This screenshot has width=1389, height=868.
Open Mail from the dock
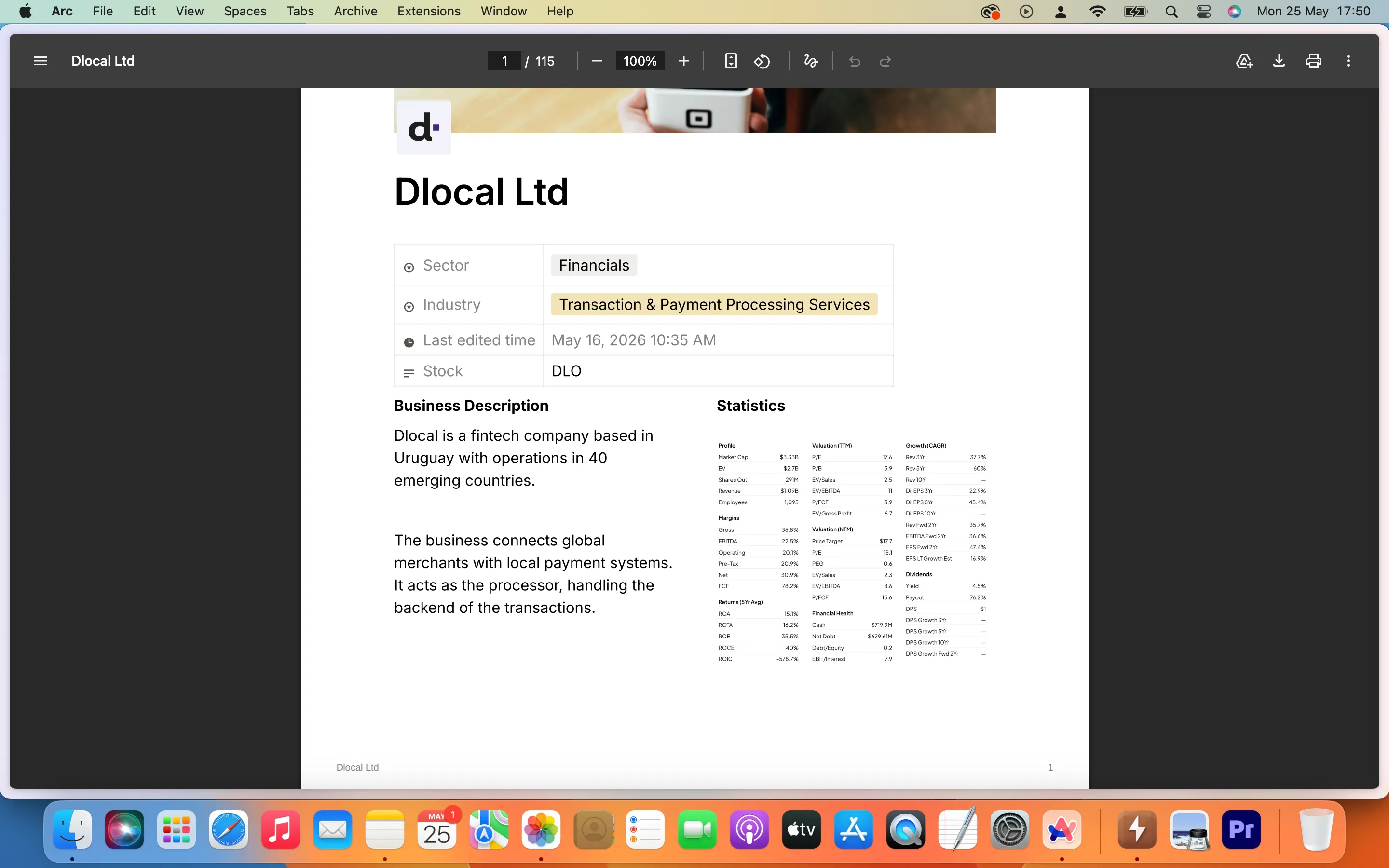[x=333, y=829]
